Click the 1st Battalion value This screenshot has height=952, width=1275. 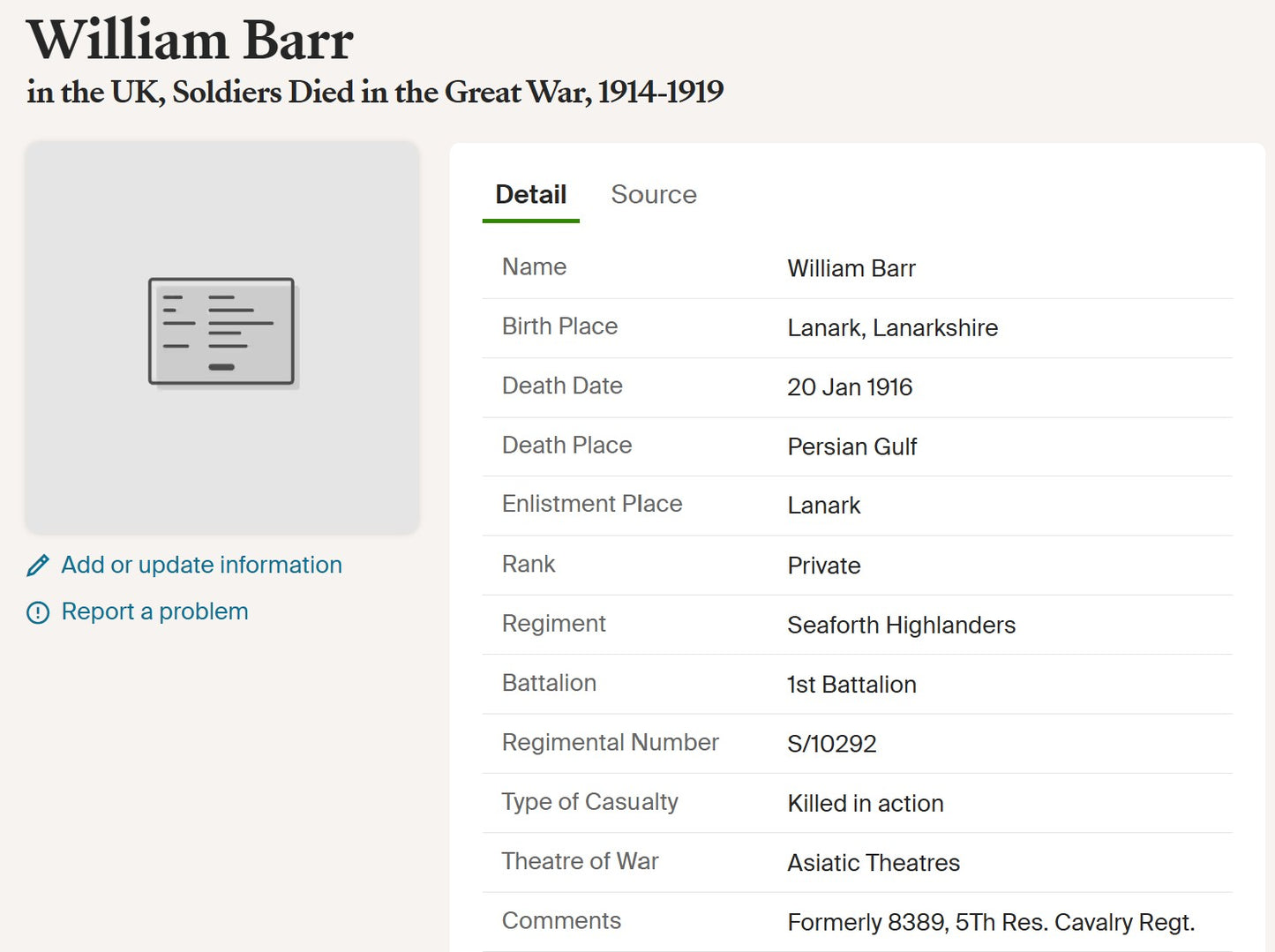(x=851, y=685)
